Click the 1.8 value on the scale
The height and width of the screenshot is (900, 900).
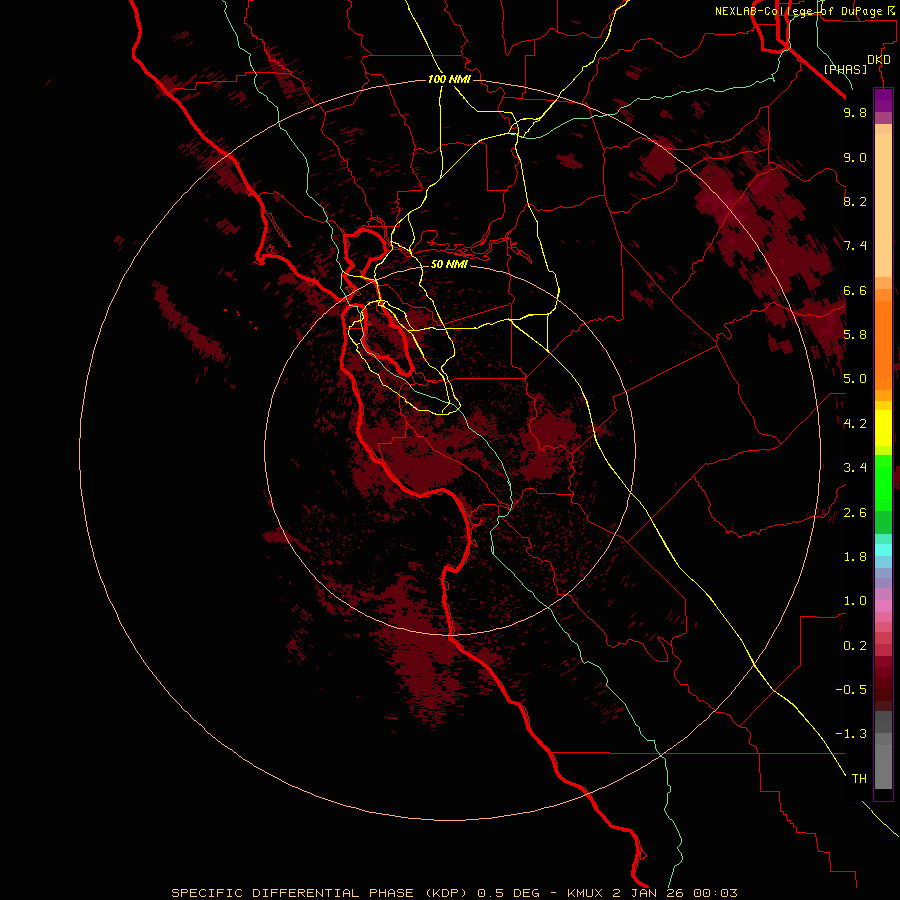pos(855,557)
